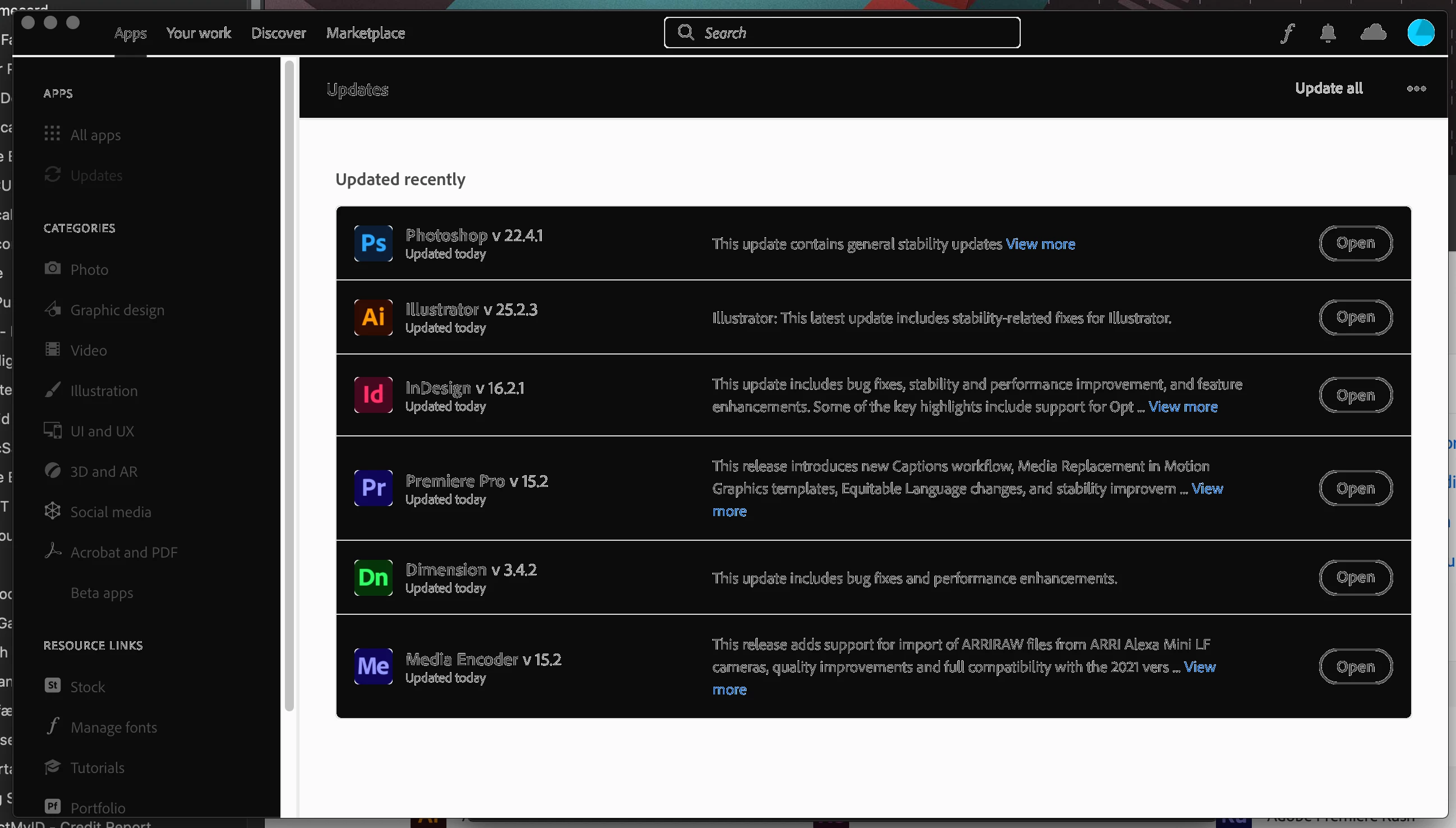Open the three-dot more options menu
This screenshot has width=1456, height=828.
coord(1416,89)
